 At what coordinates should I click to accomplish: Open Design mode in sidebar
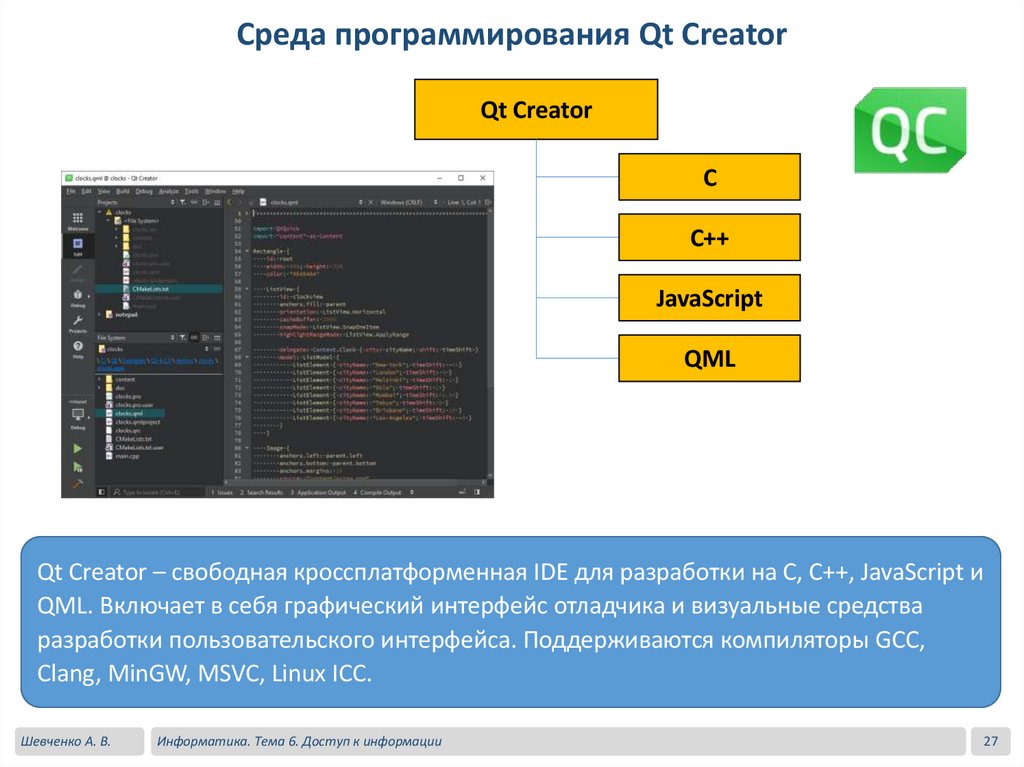[78, 272]
